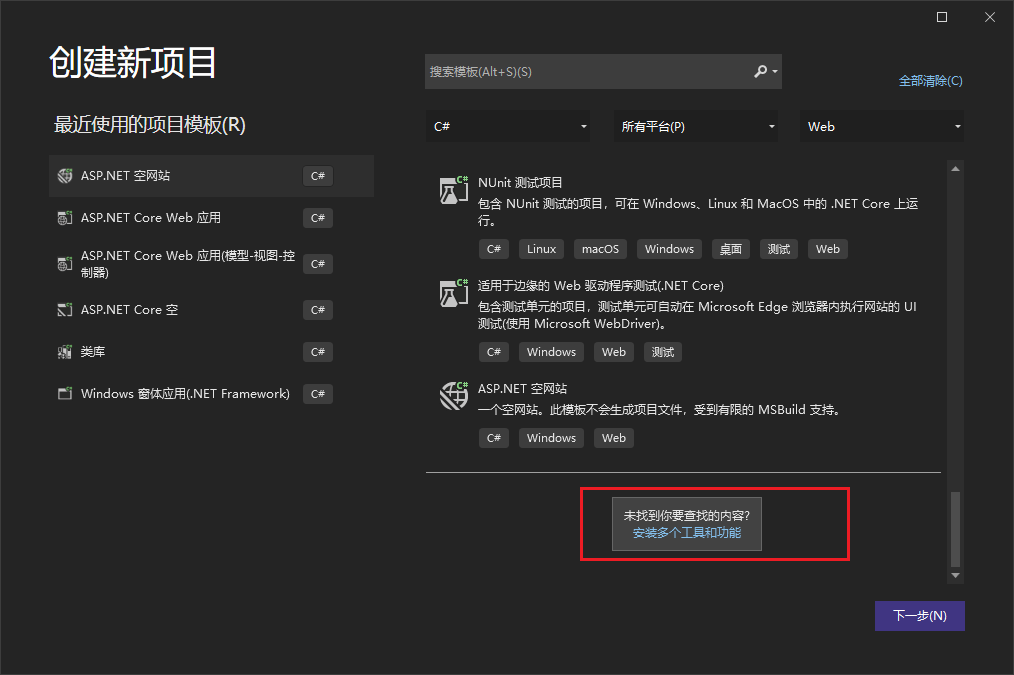Screen dimensions: 1014x675
Task: Select recent template ASP.NET Core Web 应用
Action: tap(211, 218)
